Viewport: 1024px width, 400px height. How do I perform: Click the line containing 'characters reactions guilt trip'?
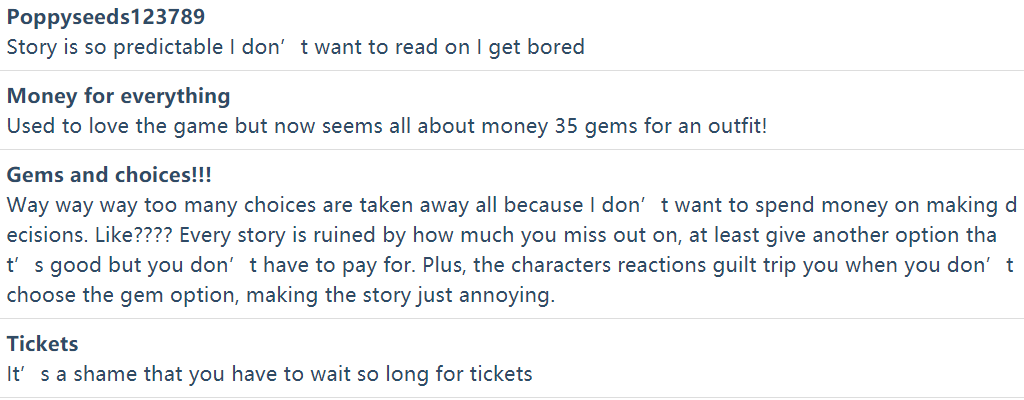point(510,265)
